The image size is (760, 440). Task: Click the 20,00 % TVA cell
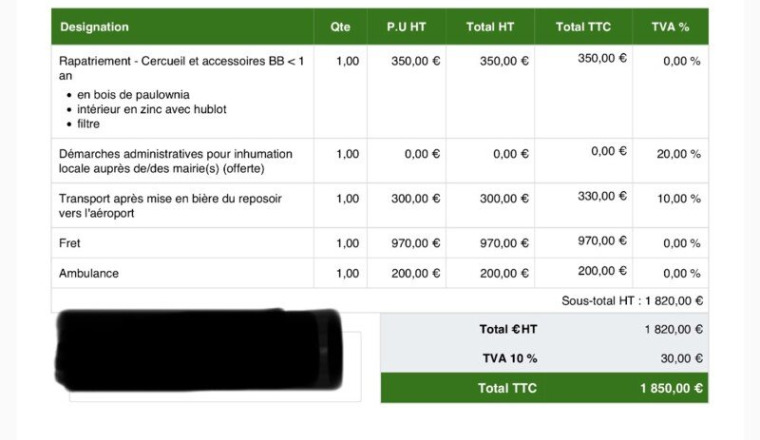point(679,154)
